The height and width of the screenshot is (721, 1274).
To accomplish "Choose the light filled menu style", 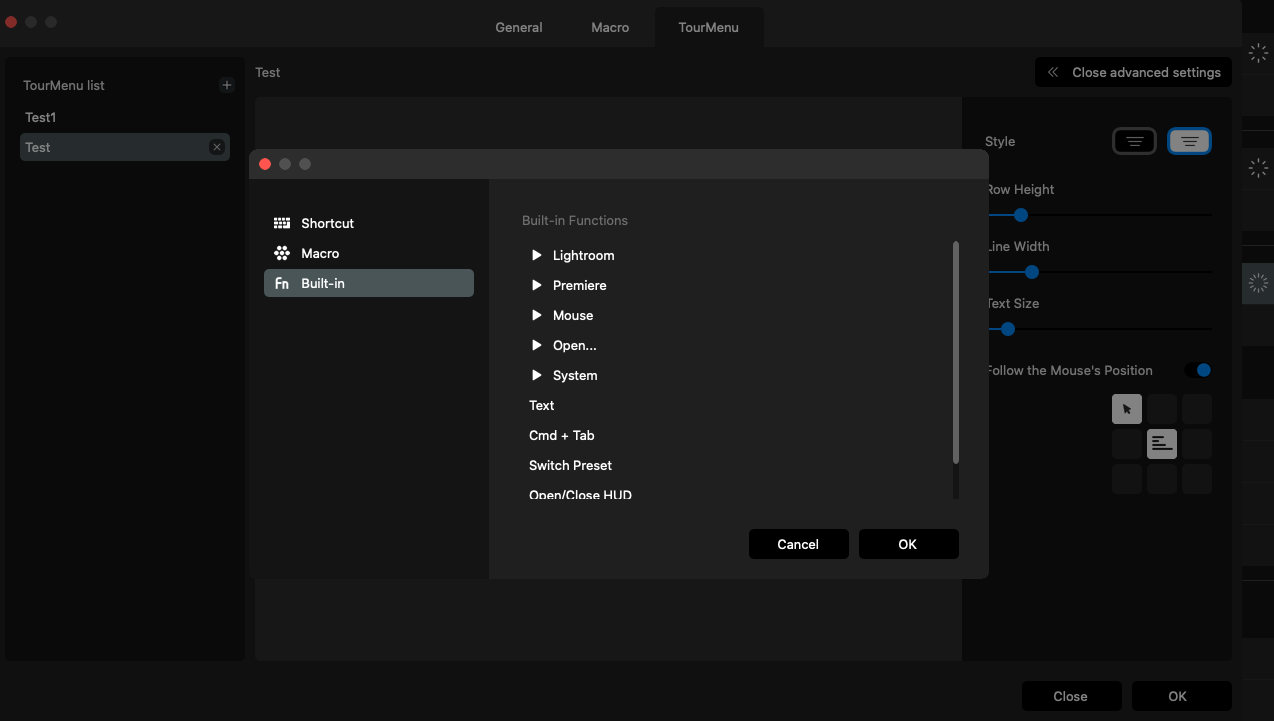I will tap(1189, 142).
